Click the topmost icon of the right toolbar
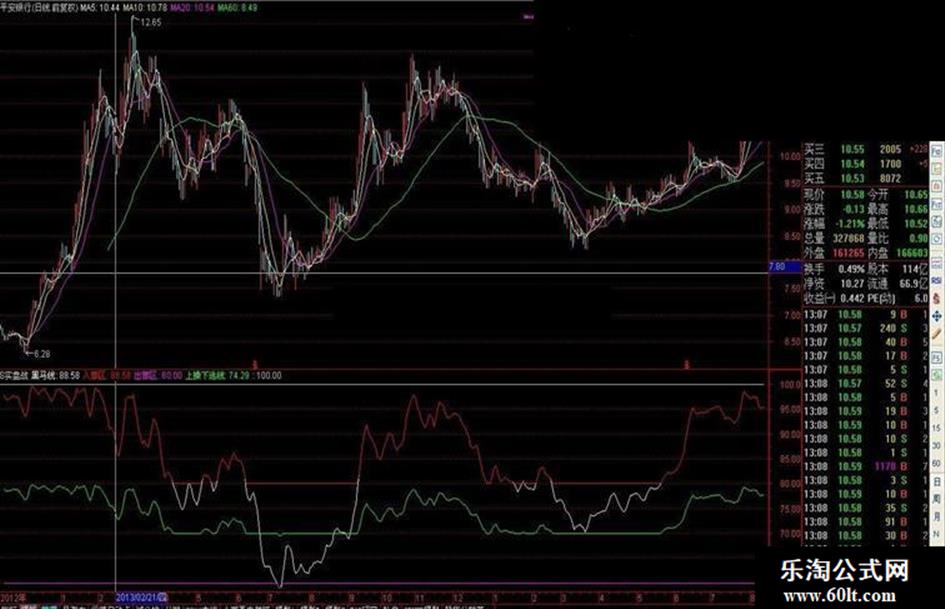The height and width of the screenshot is (609, 945). (x=937, y=151)
